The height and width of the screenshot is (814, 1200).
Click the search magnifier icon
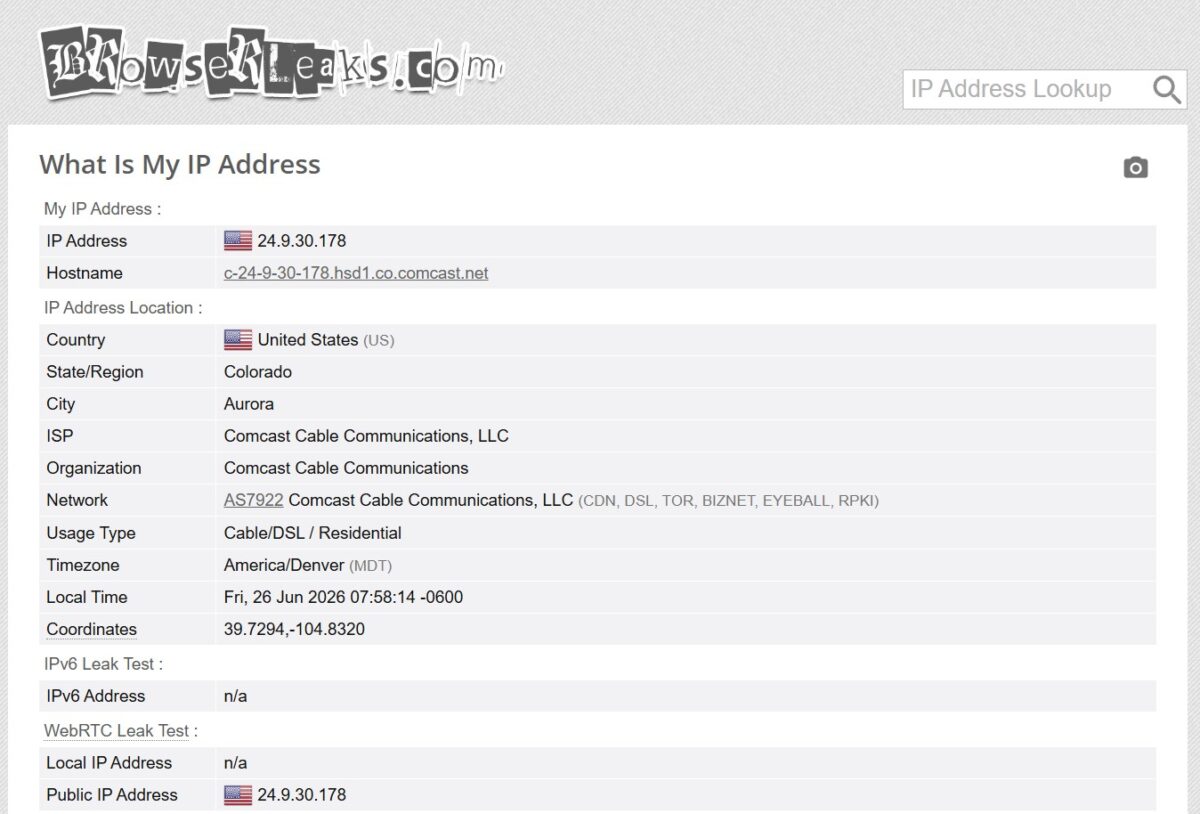pyautogui.click(x=1166, y=90)
